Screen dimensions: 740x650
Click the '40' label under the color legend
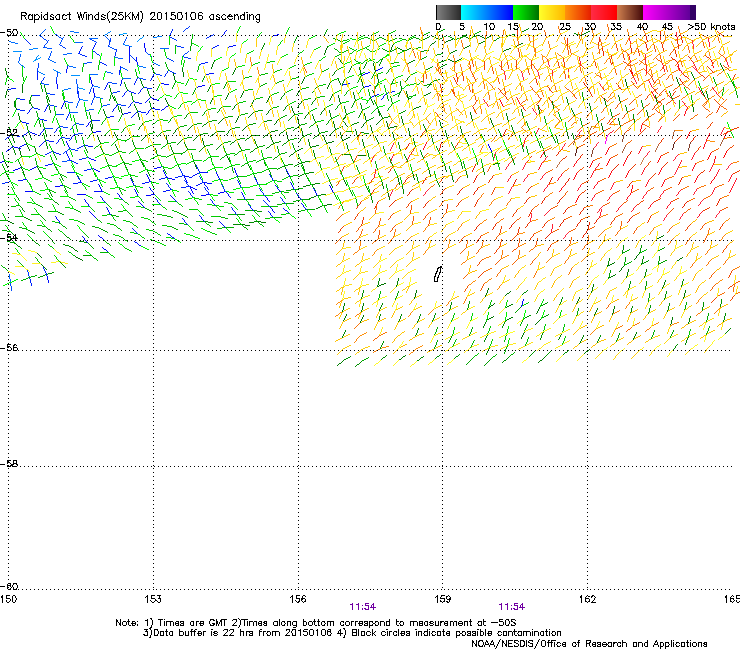642,27
